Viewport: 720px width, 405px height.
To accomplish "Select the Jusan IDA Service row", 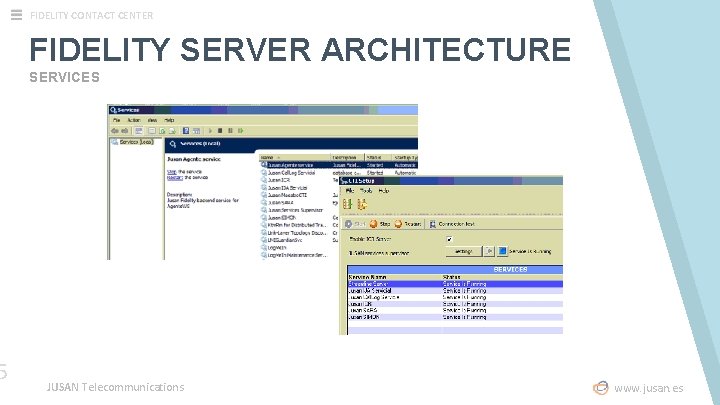I will 299,188.
